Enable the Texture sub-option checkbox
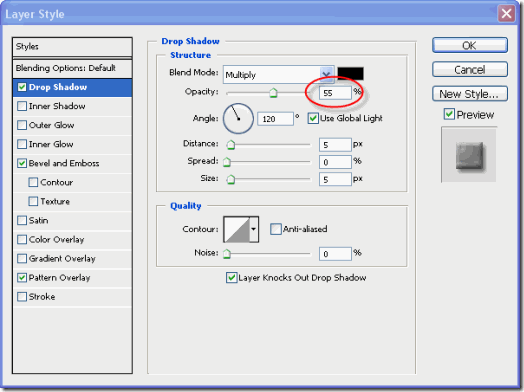 33,202
